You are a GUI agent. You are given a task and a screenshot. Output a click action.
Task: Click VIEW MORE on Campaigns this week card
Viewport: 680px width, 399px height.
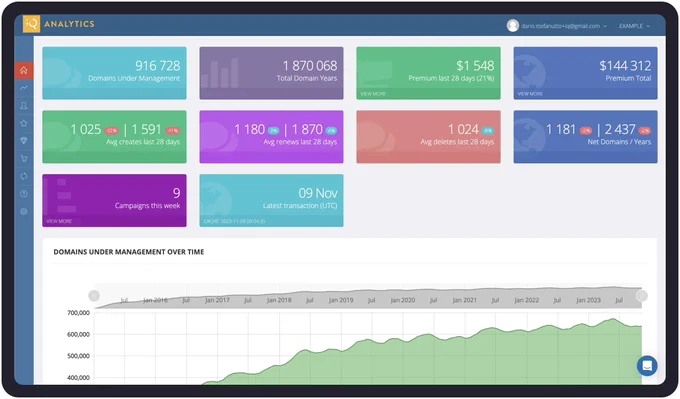click(x=59, y=221)
